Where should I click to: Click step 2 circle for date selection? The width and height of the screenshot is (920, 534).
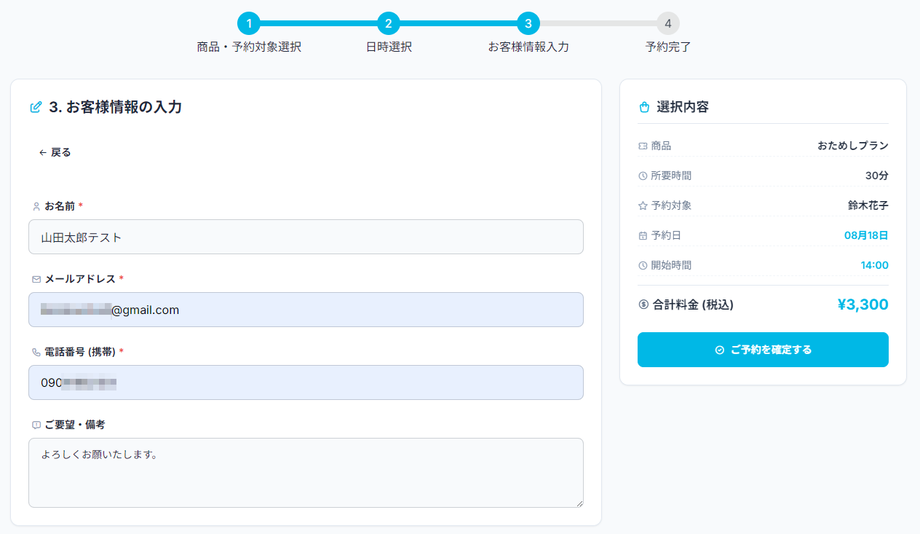point(388,23)
